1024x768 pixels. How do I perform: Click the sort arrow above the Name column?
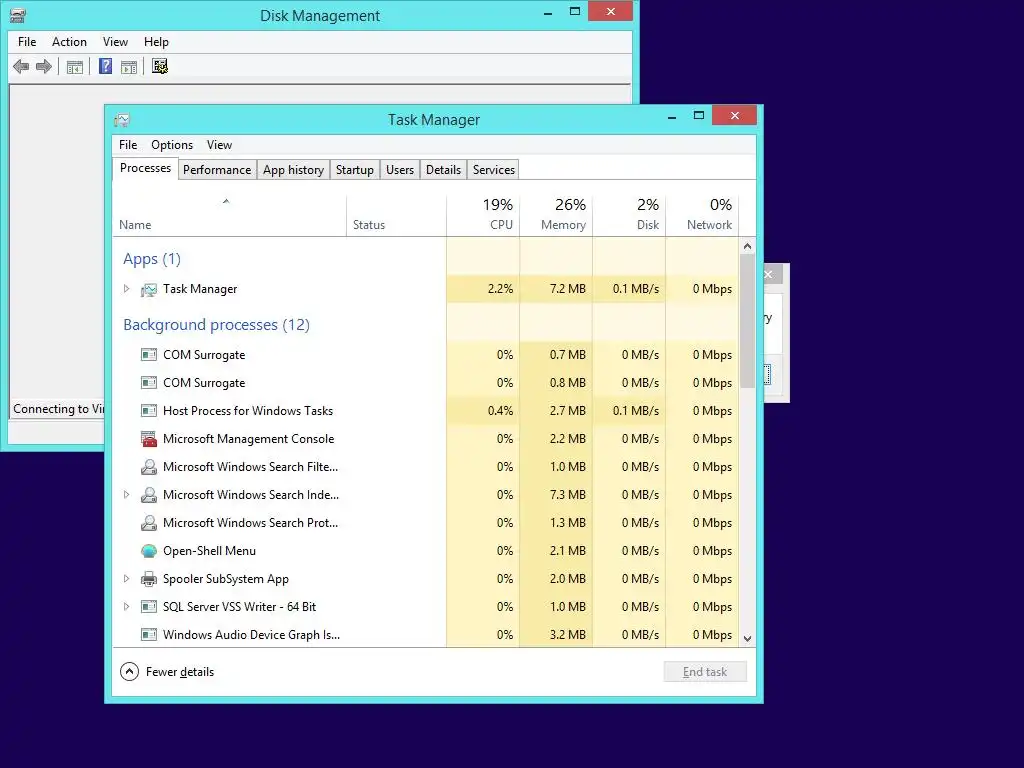(x=226, y=201)
